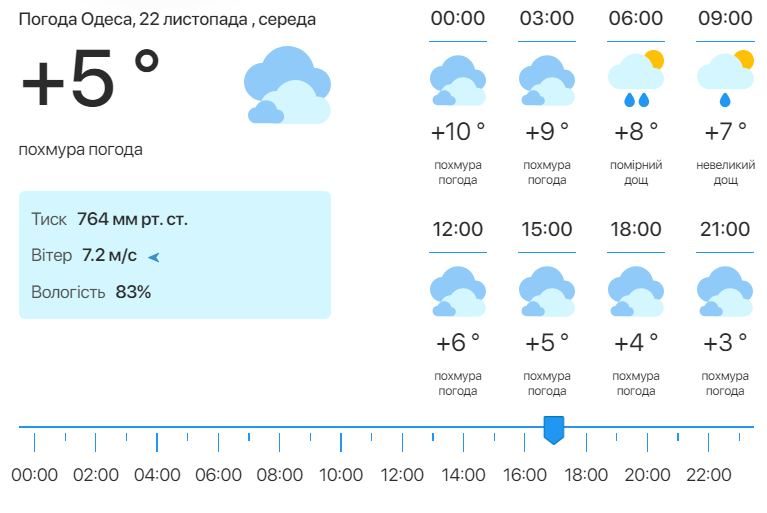Select the 00:00 forecast column header
The image size is (767, 513).
pyautogui.click(x=457, y=19)
